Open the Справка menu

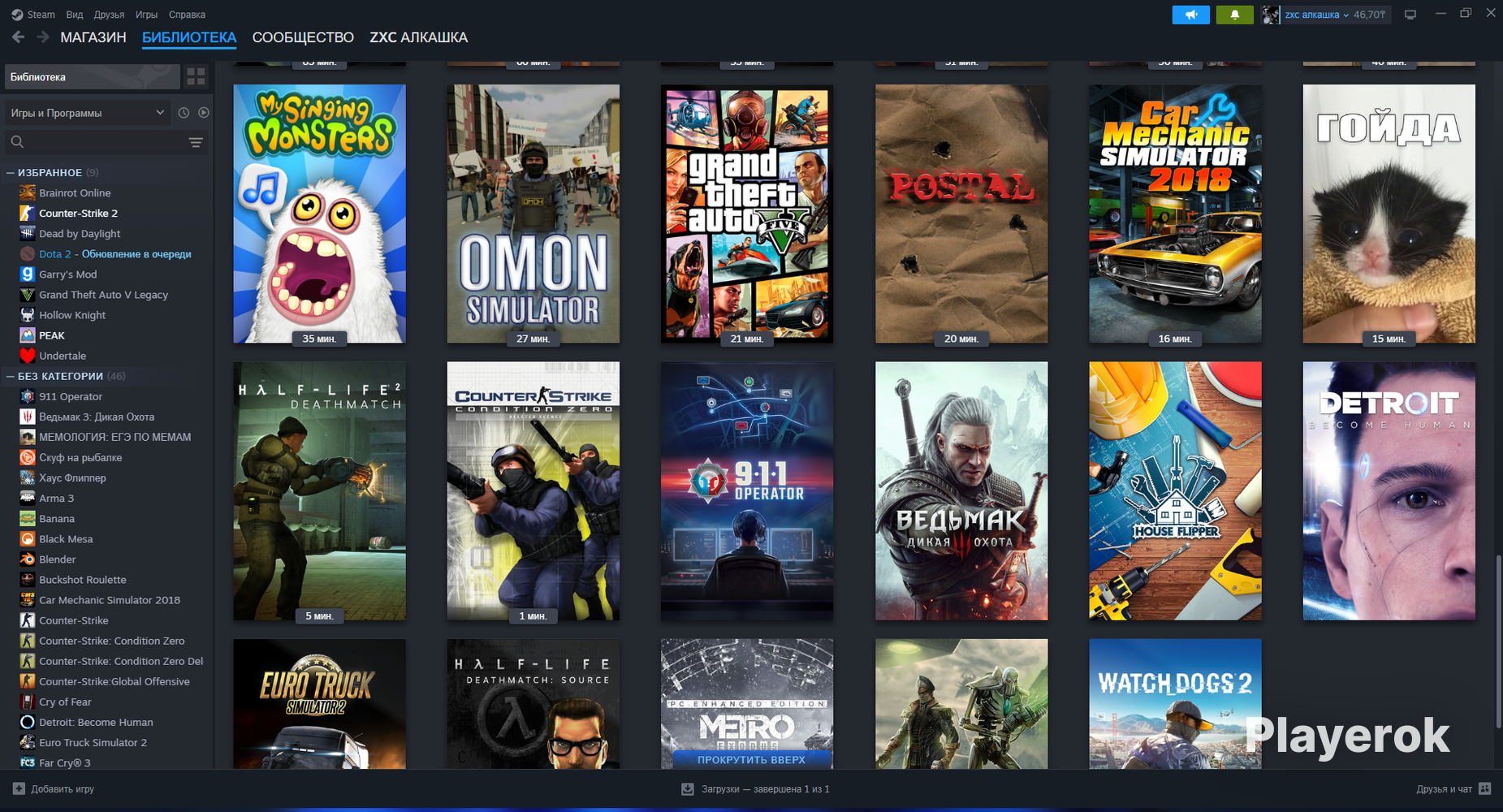point(187,15)
